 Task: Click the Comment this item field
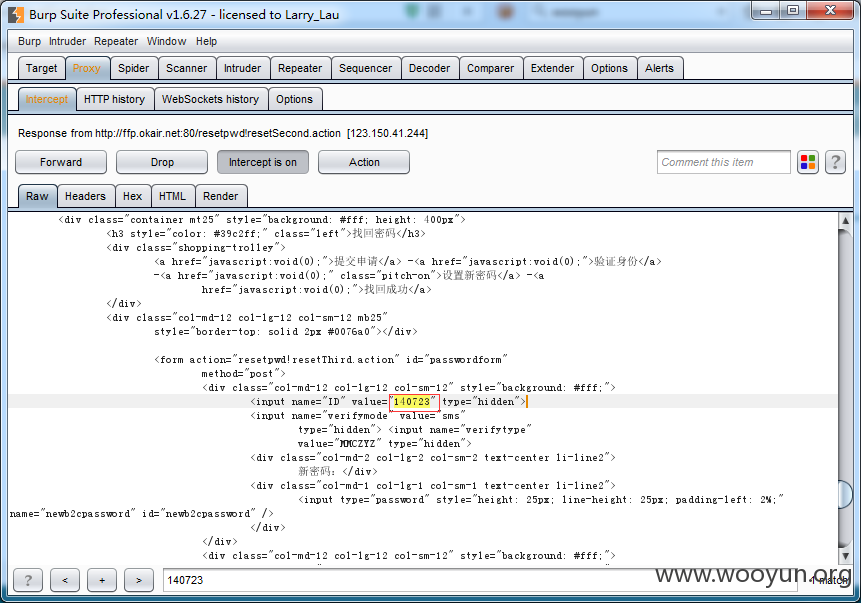click(x=723, y=163)
